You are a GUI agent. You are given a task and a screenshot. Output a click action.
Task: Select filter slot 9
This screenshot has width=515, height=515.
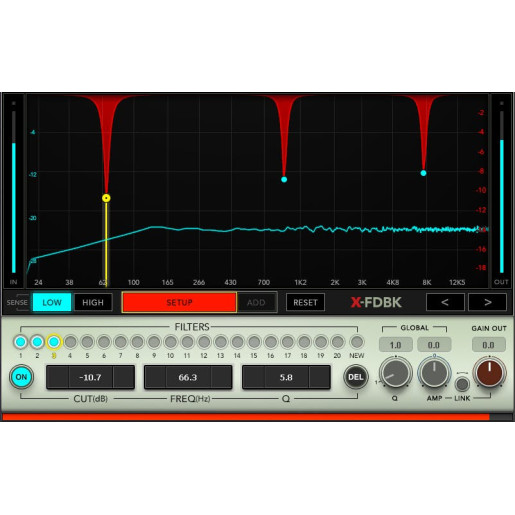pos(154,342)
